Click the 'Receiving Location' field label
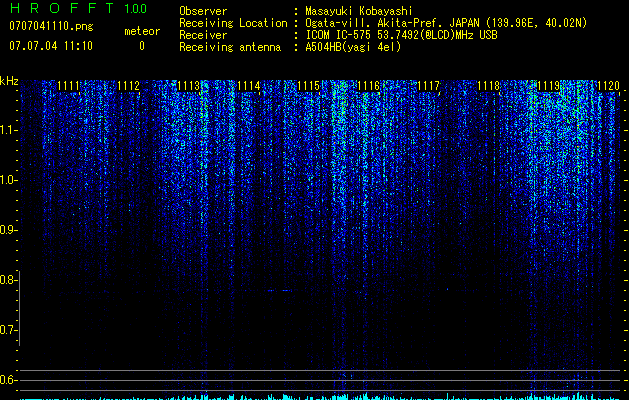Viewport: 629px width, 400px height. 233,23
